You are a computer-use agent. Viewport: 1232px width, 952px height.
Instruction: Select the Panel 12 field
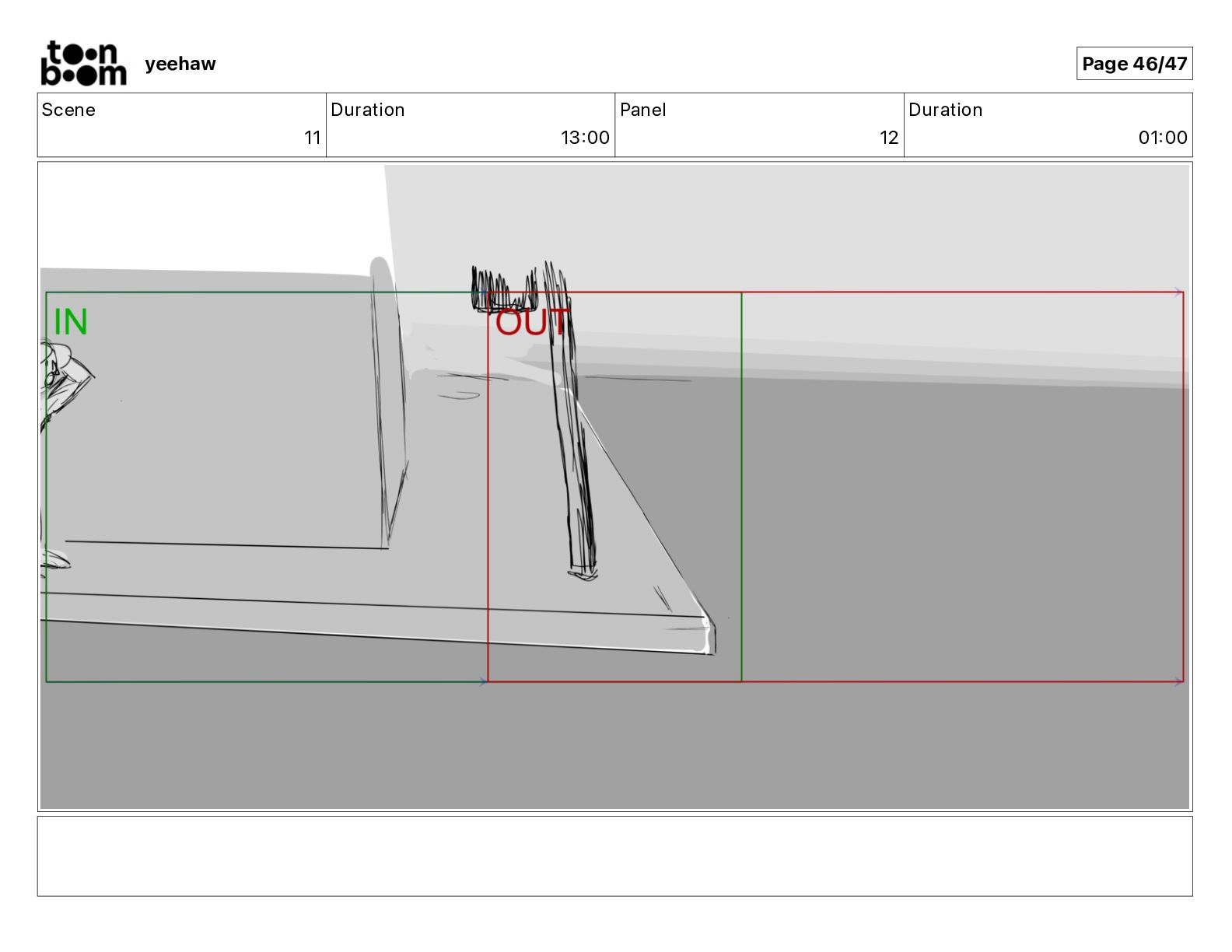click(759, 125)
